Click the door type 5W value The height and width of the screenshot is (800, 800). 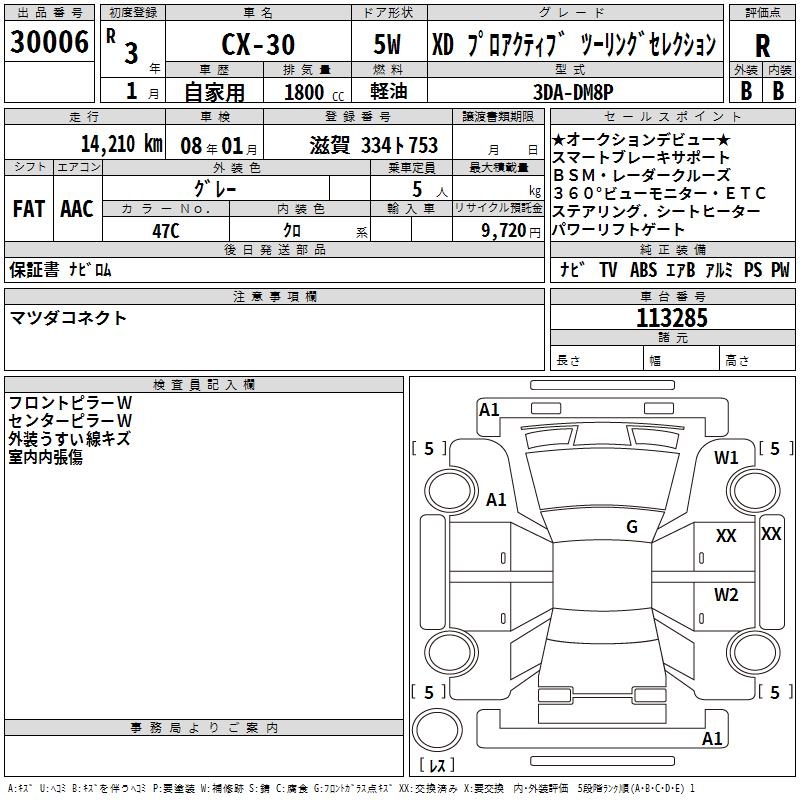387,44
